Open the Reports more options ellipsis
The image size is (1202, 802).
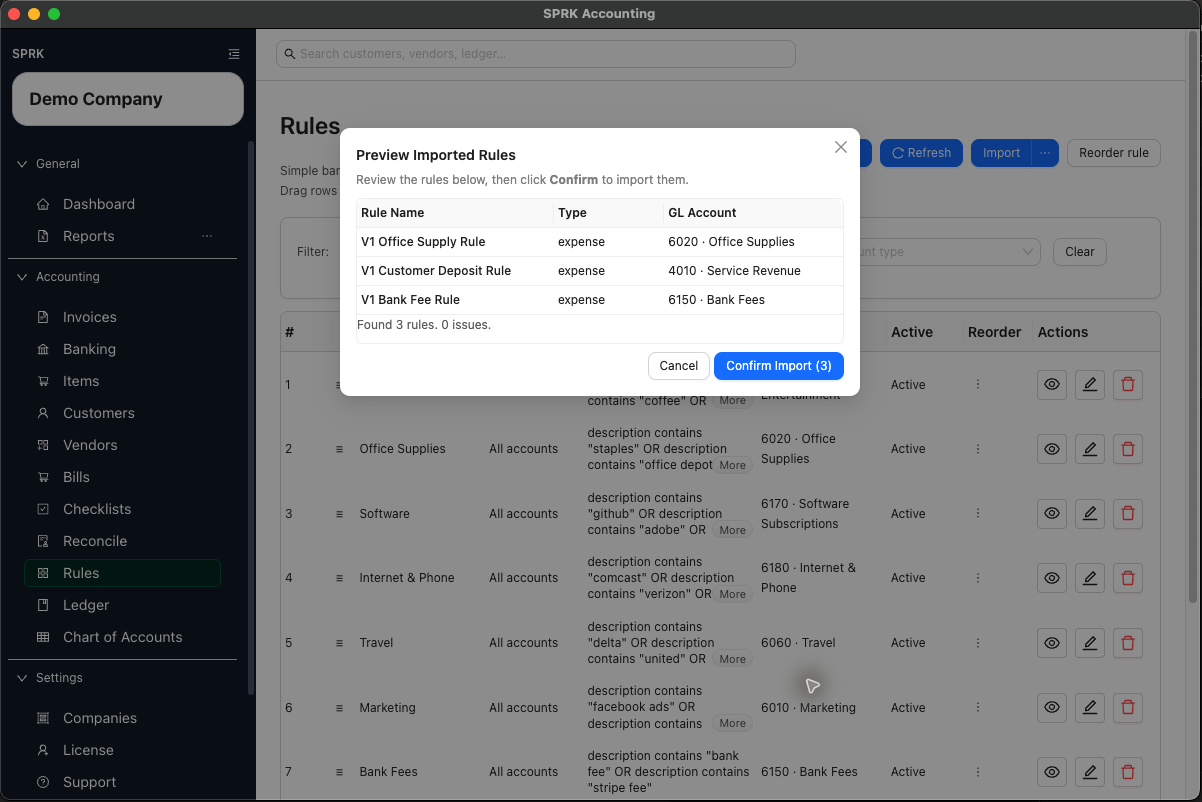[207, 236]
